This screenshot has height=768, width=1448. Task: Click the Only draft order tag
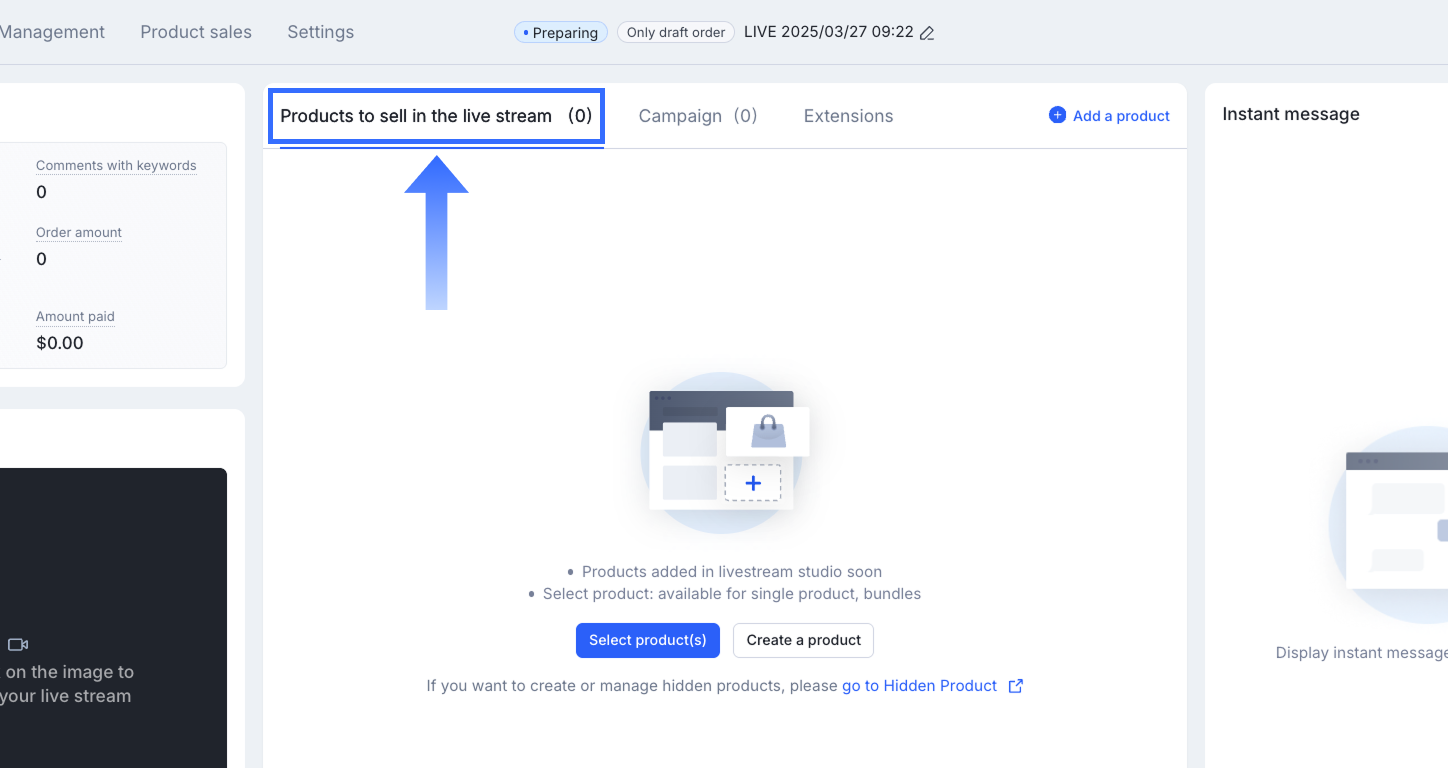click(x=676, y=33)
